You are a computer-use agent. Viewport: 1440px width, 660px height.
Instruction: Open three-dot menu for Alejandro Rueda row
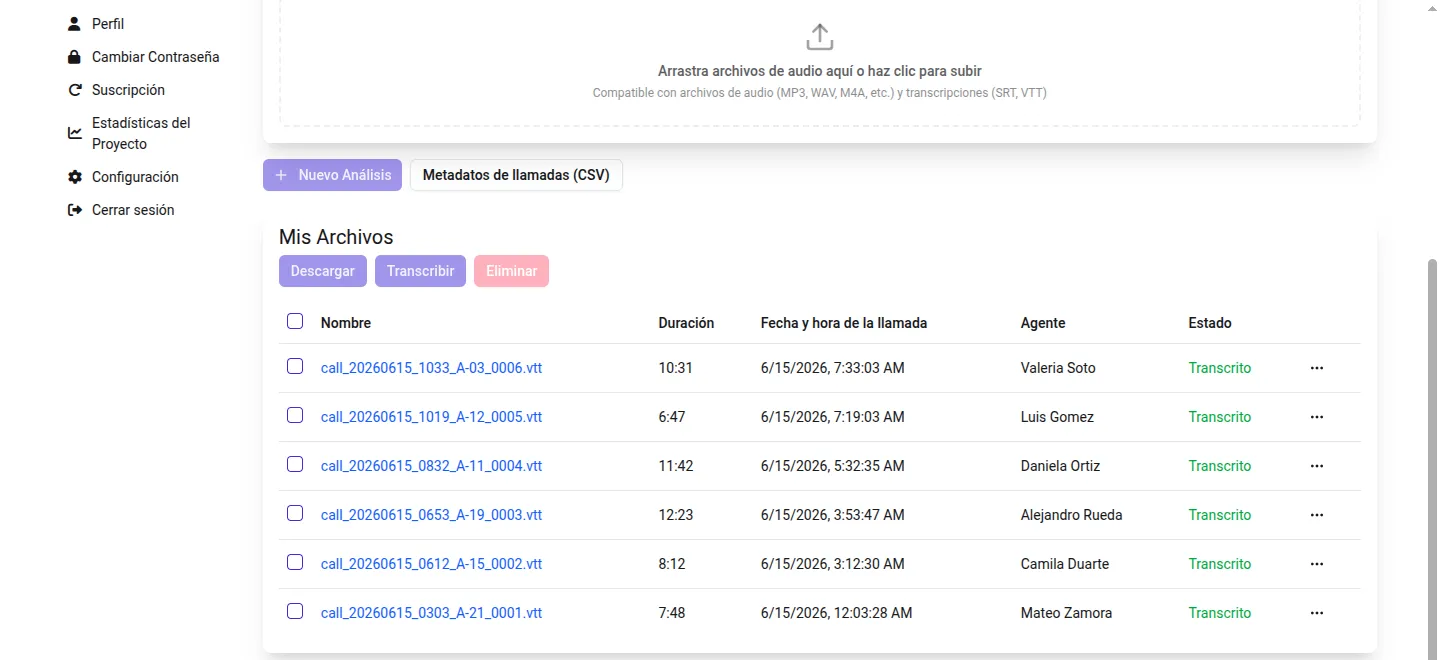click(x=1317, y=515)
